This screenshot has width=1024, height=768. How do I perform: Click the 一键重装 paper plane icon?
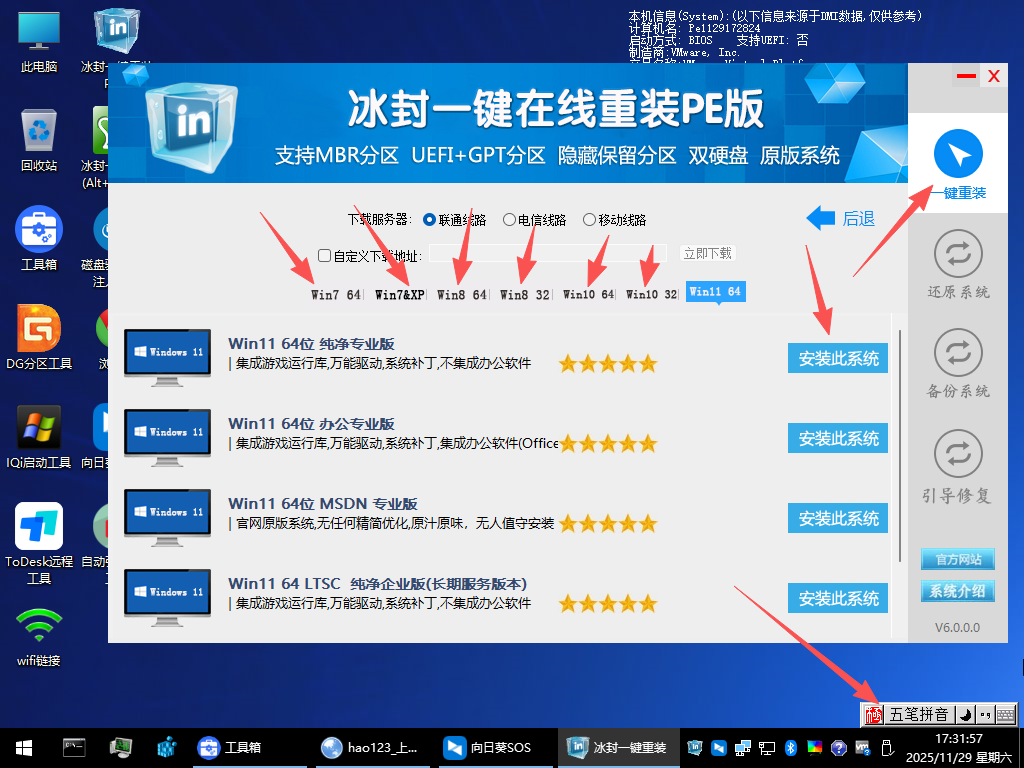point(957,155)
